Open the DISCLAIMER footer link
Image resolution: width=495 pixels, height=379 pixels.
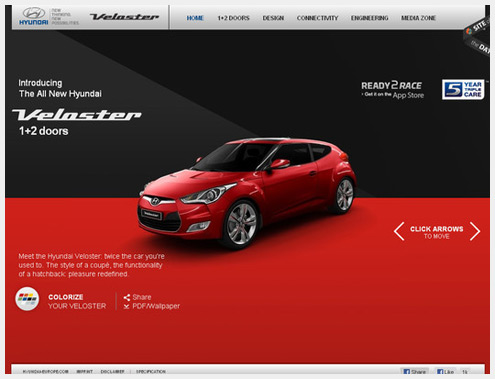(112, 371)
